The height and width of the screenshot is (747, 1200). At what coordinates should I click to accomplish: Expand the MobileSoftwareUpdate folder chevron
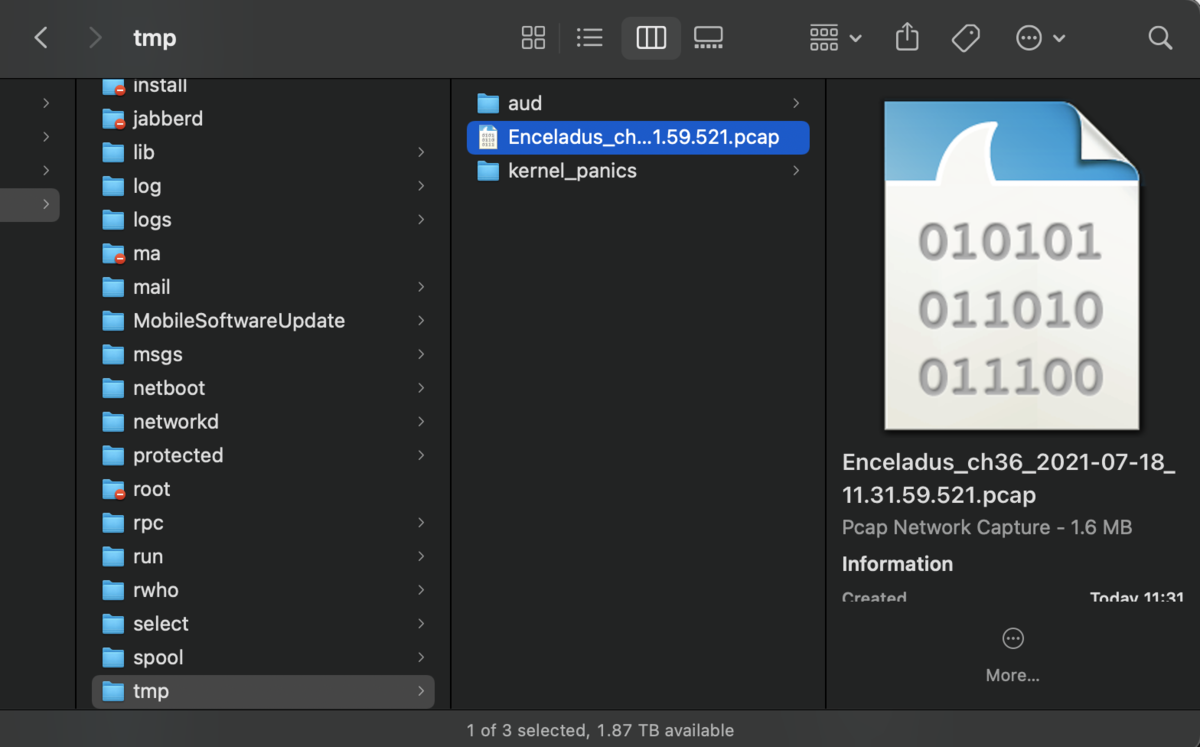pyautogui.click(x=421, y=321)
